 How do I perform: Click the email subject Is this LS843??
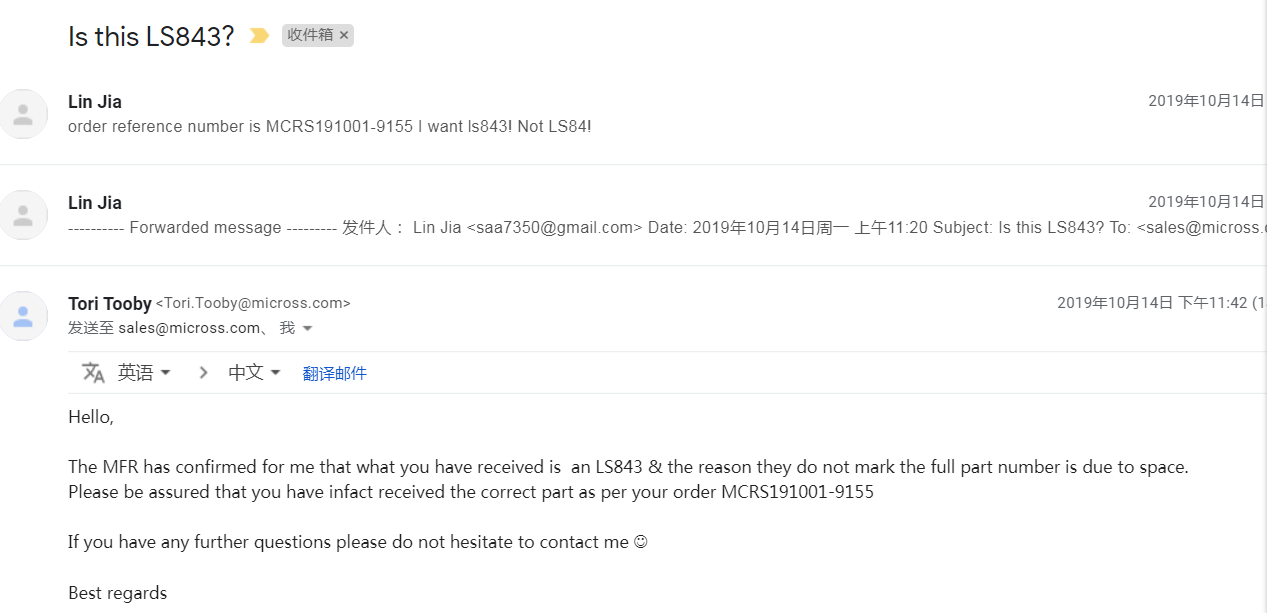151,36
